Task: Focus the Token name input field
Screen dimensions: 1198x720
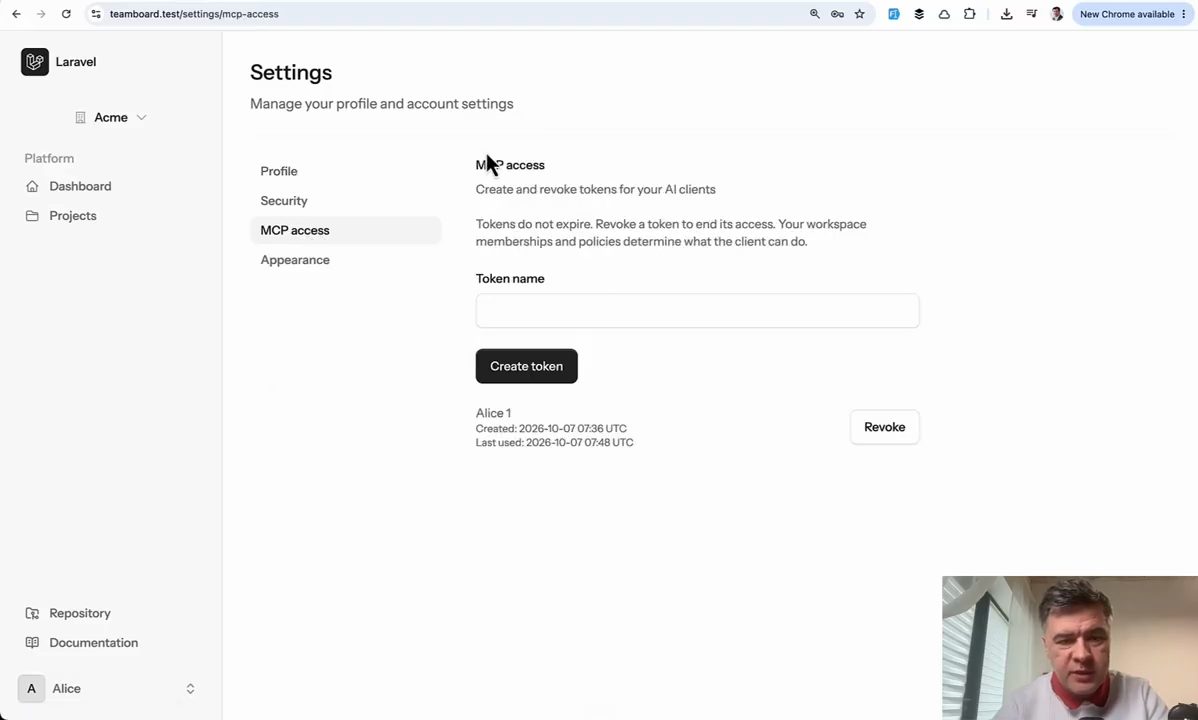Action: pyautogui.click(x=698, y=311)
